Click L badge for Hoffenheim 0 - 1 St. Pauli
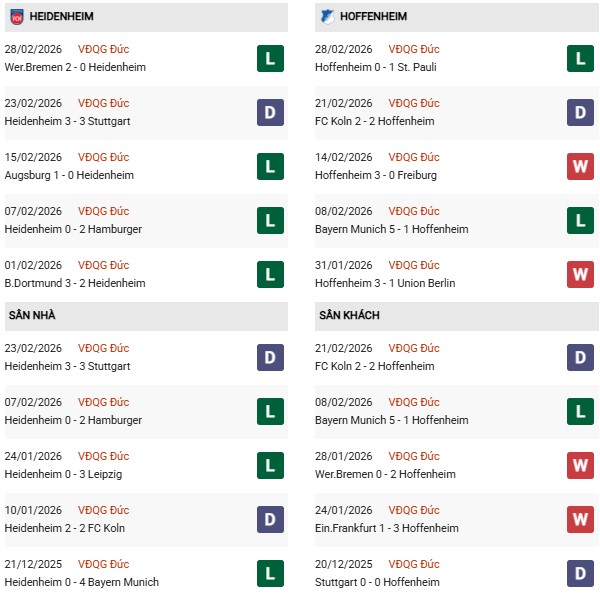This screenshot has width=600, height=594. [x=580, y=58]
